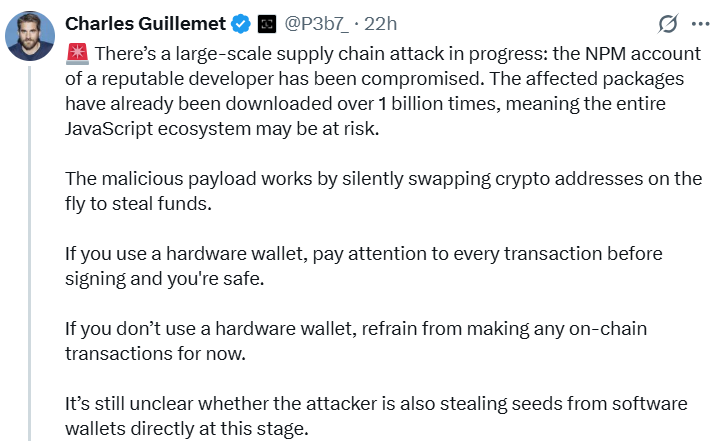Viewport: 722px width, 441px height.
Task: Click the Grok slashed-circle icon
Action: (x=668, y=24)
